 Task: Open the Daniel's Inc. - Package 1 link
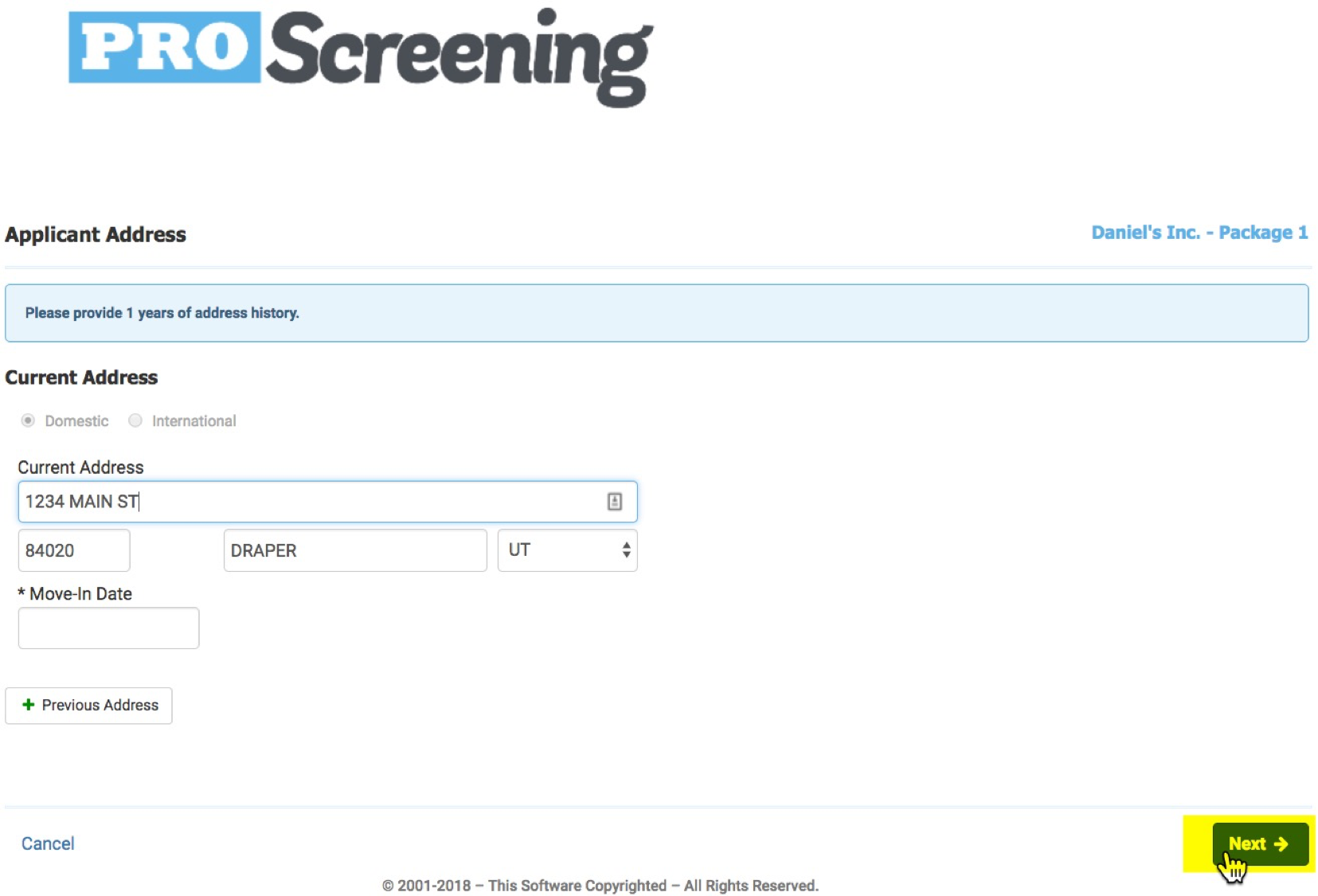(1199, 233)
